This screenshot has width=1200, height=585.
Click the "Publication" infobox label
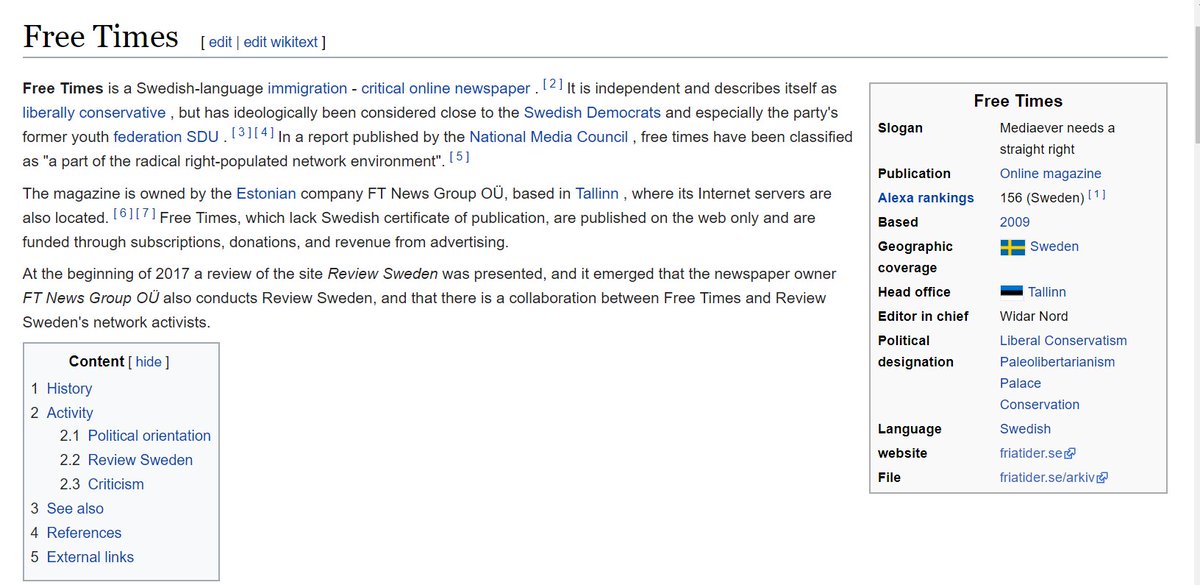914,173
